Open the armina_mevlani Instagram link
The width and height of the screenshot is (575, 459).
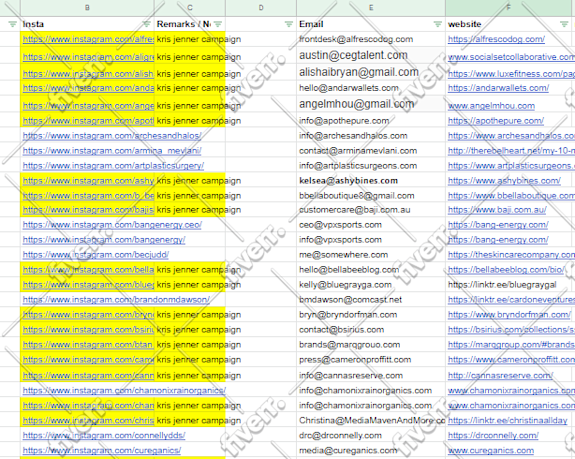click(112, 151)
